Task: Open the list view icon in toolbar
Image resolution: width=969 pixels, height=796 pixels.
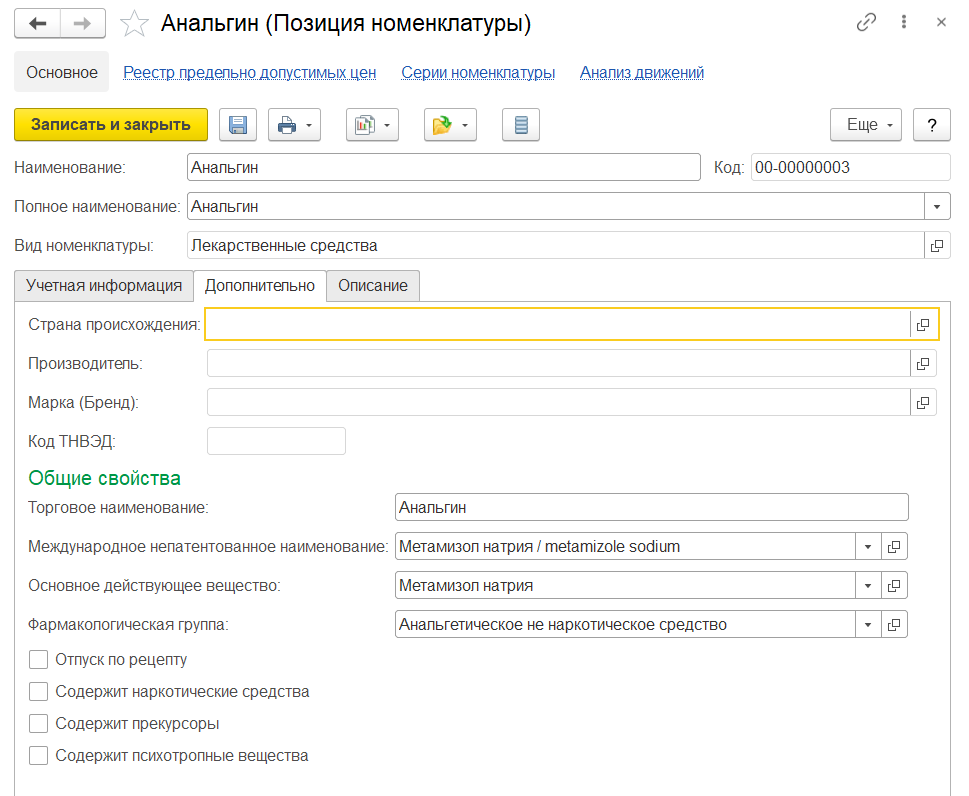Action: click(520, 125)
